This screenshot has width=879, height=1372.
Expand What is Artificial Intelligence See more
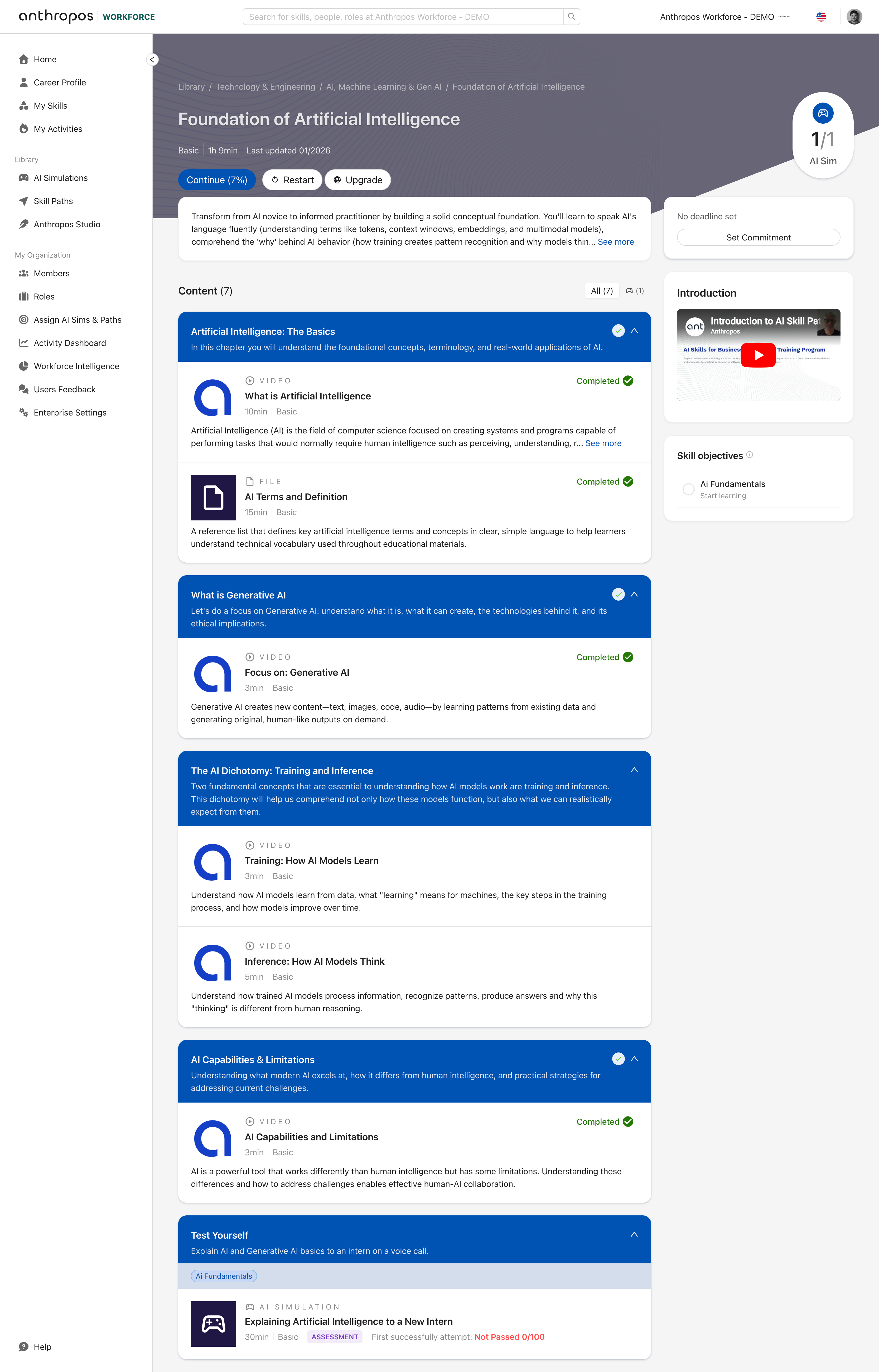pyautogui.click(x=603, y=443)
